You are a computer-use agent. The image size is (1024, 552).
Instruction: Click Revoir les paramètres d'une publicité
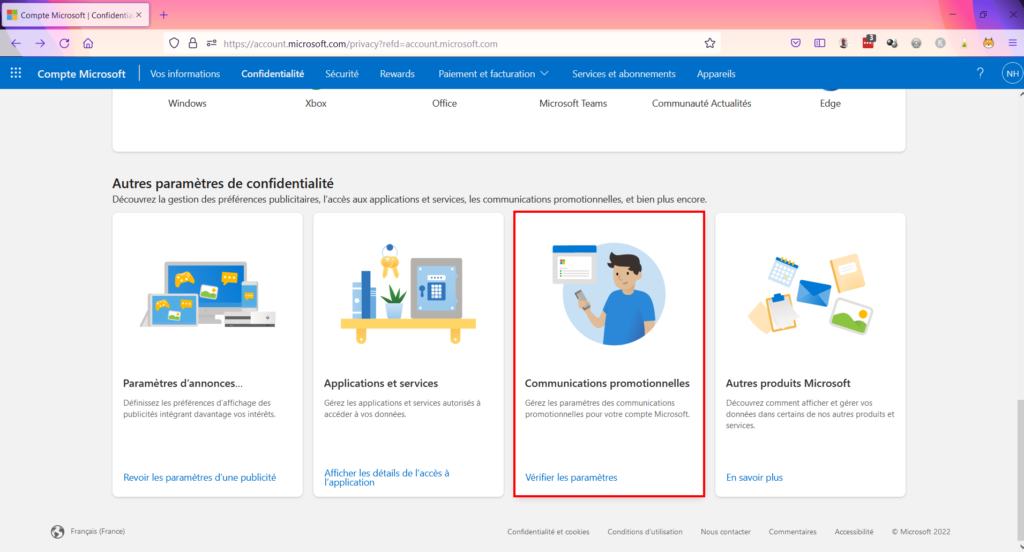199,478
